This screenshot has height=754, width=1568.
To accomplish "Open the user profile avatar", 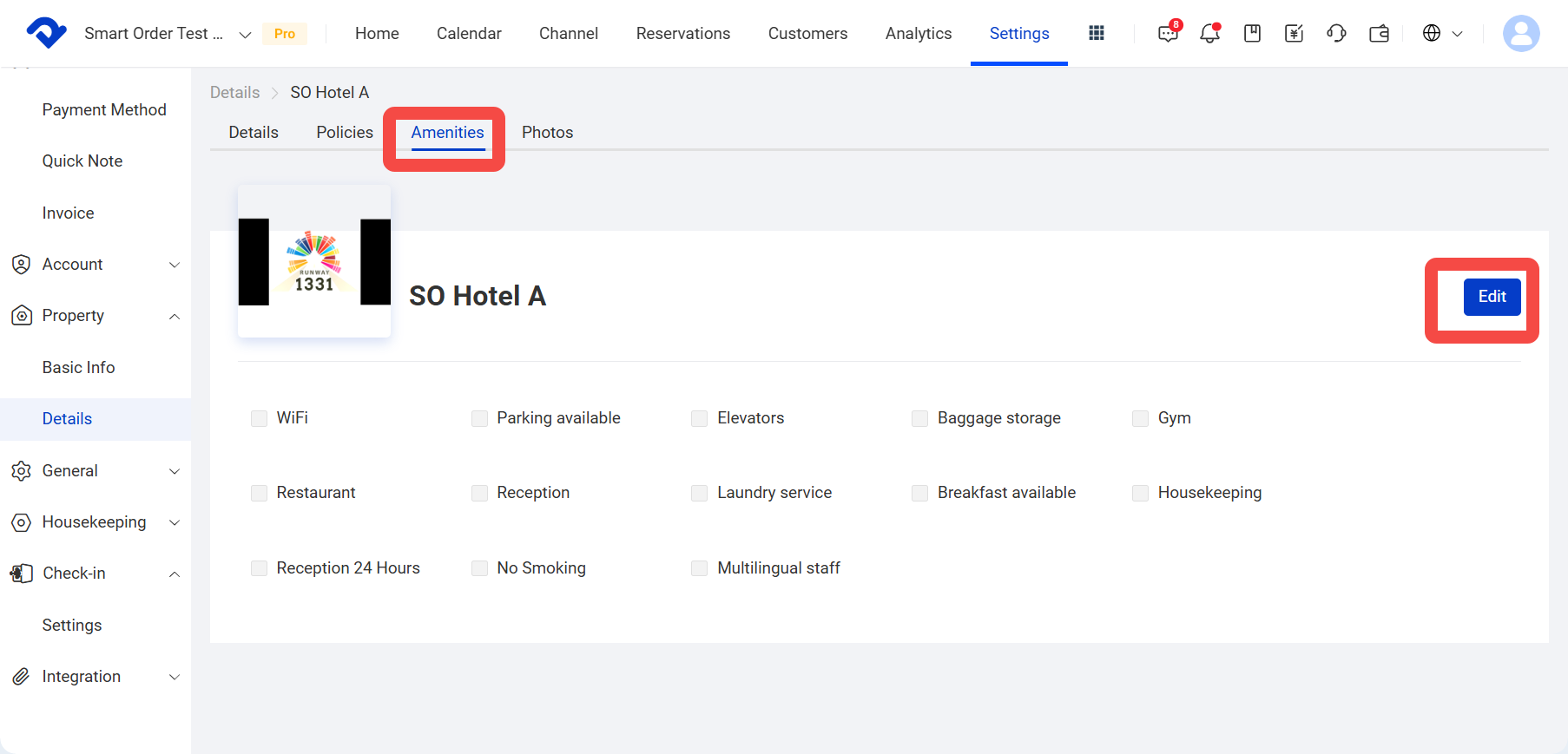I will (1521, 33).
